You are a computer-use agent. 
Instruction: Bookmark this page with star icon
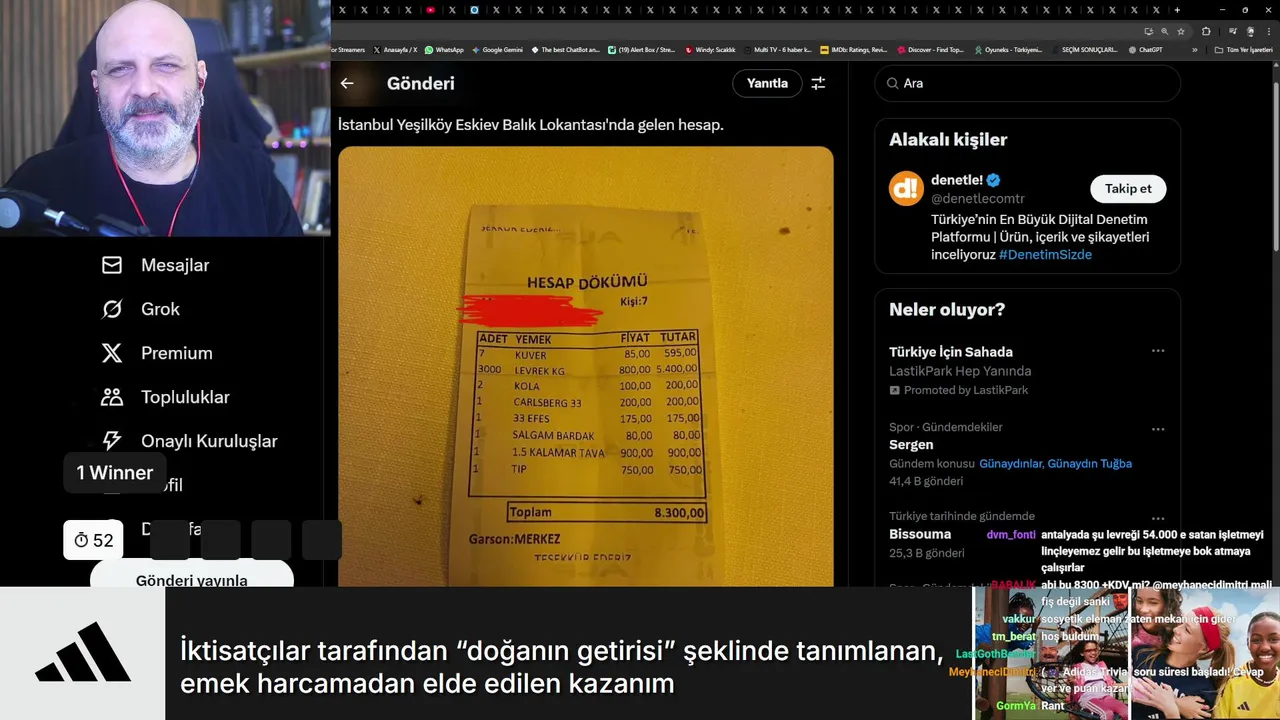[1181, 31]
